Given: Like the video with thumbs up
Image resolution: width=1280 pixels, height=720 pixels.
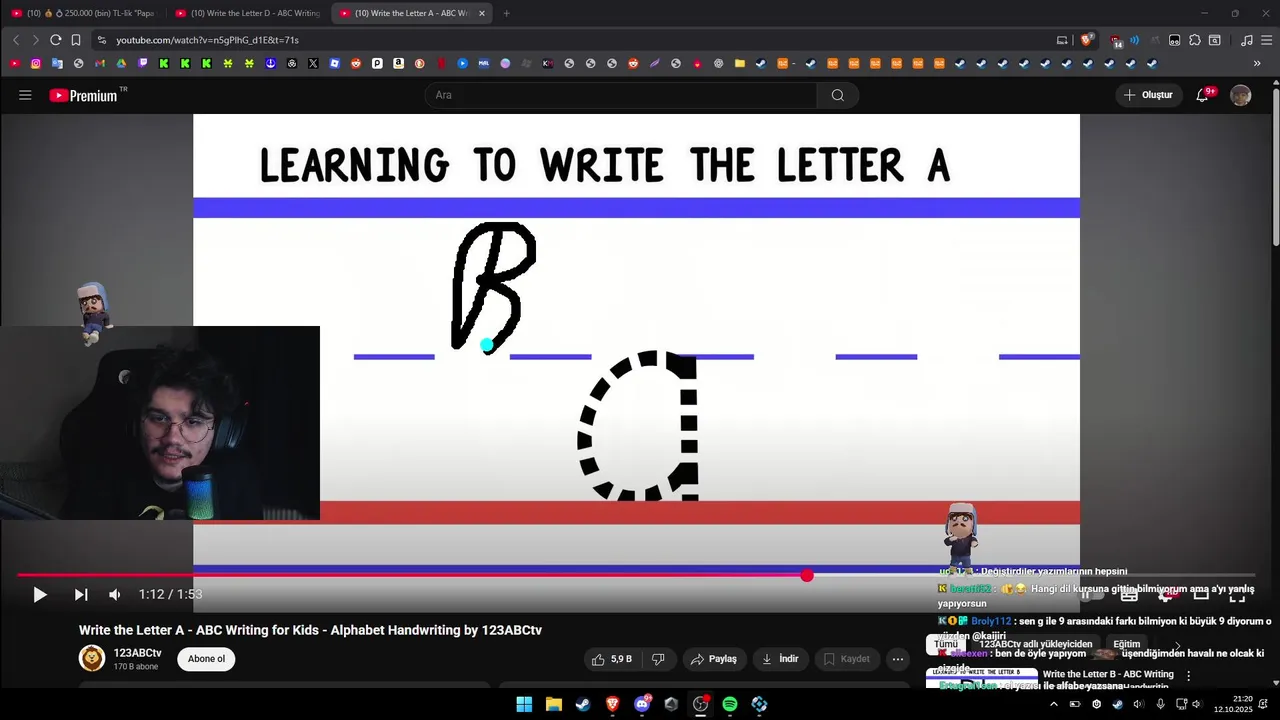Looking at the screenshot, I should point(611,659).
